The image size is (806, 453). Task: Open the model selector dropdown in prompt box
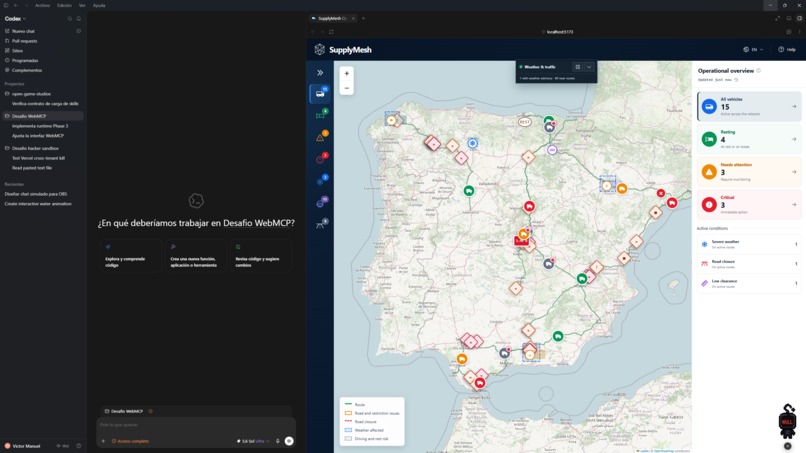[x=253, y=441]
